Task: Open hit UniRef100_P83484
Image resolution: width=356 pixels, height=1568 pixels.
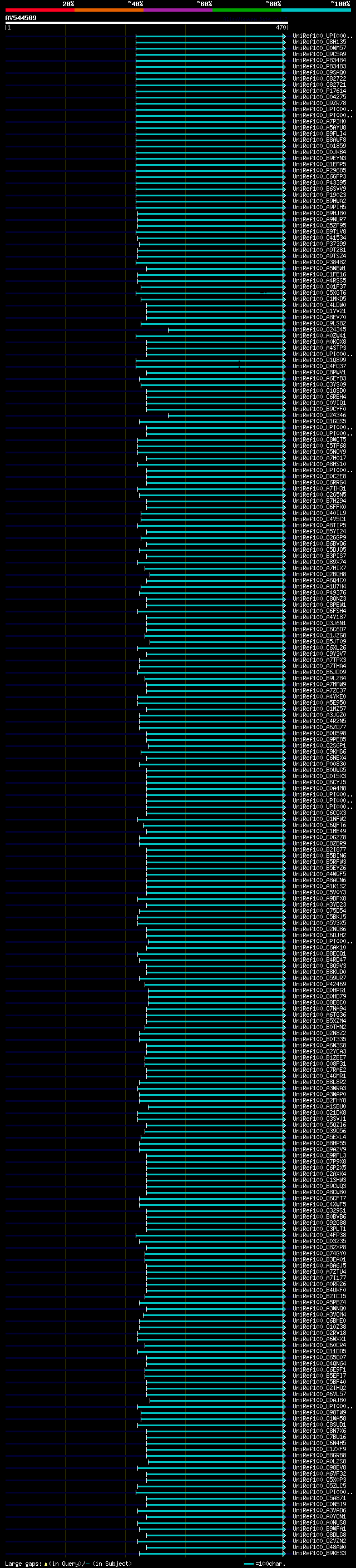Action: [x=319, y=60]
